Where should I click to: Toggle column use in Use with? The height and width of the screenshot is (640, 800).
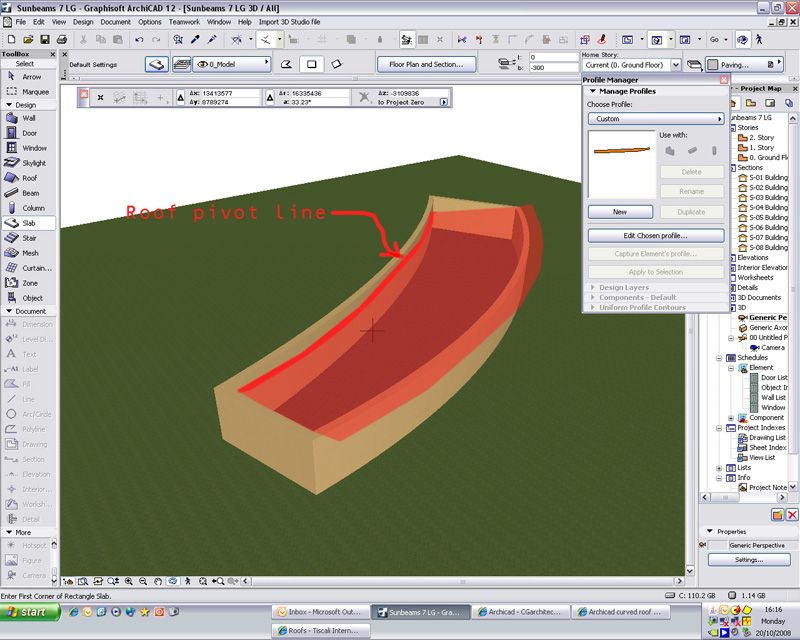714,151
